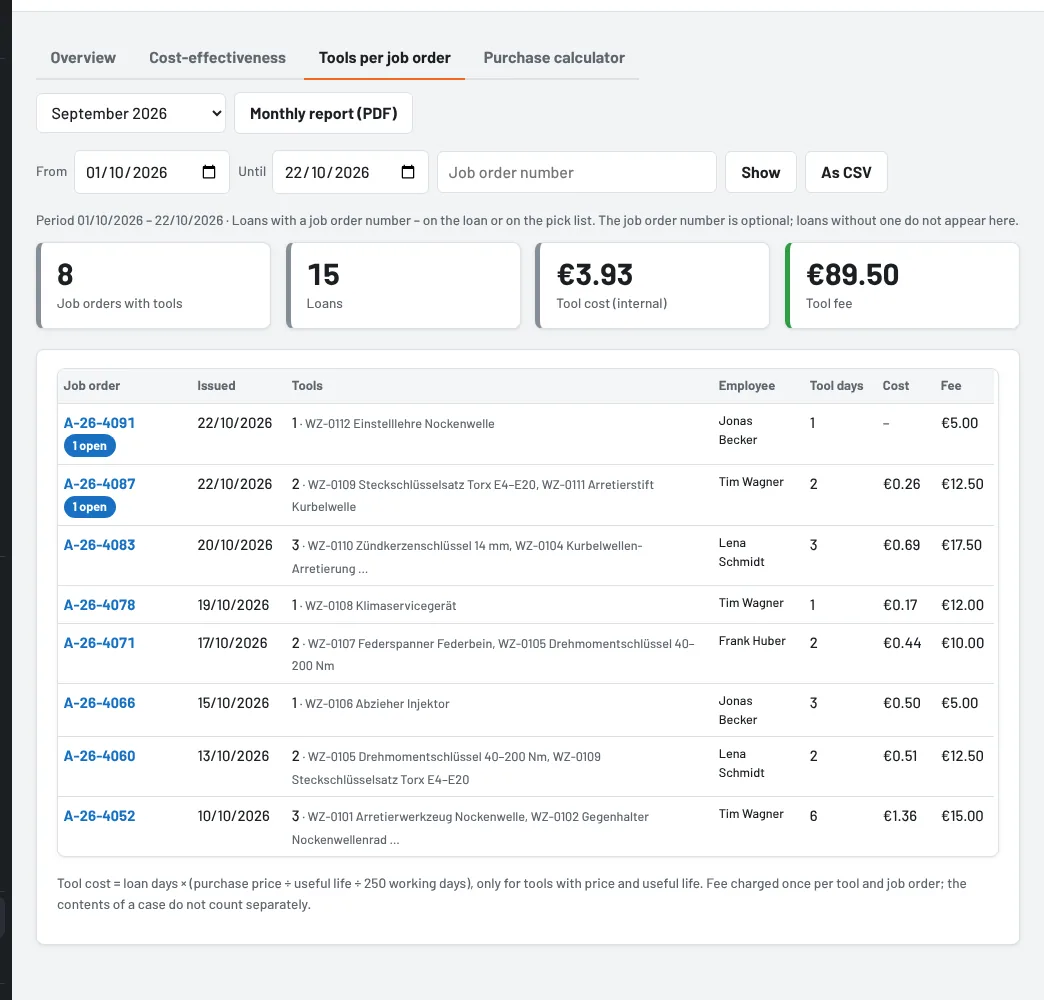This screenshot has width=1044, height=1000.
Task: Open the Until date calendar picker icon
Action: (x=408, y=172)
